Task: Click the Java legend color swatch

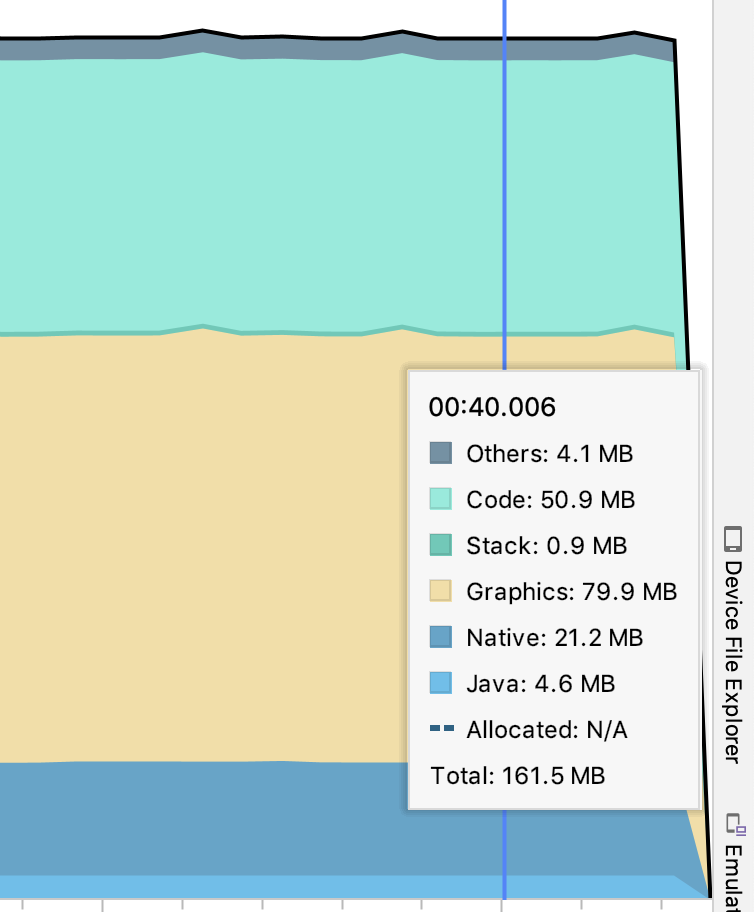Action: click(x=441, y=683)
